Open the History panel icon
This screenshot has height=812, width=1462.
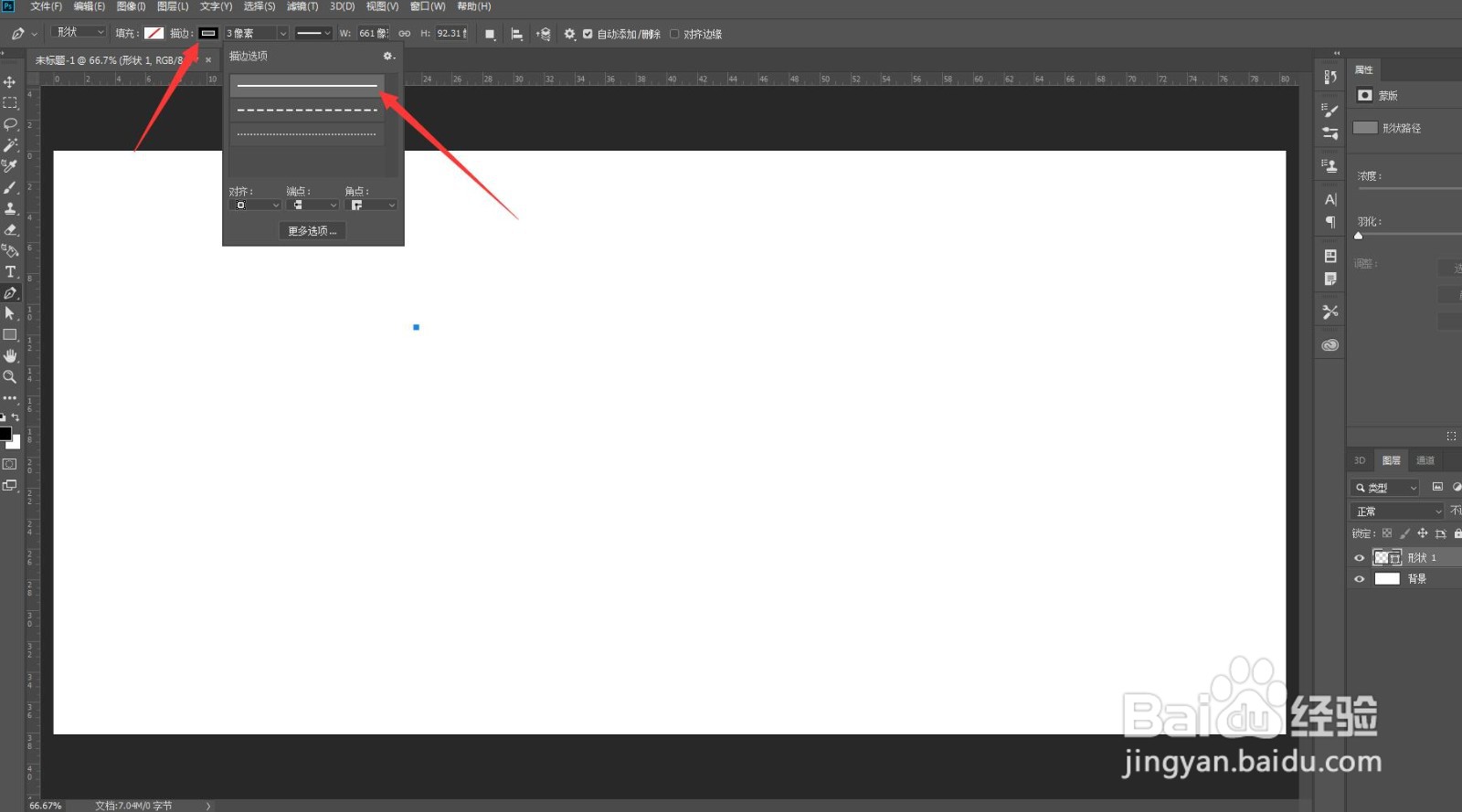tap(1330, 77)
